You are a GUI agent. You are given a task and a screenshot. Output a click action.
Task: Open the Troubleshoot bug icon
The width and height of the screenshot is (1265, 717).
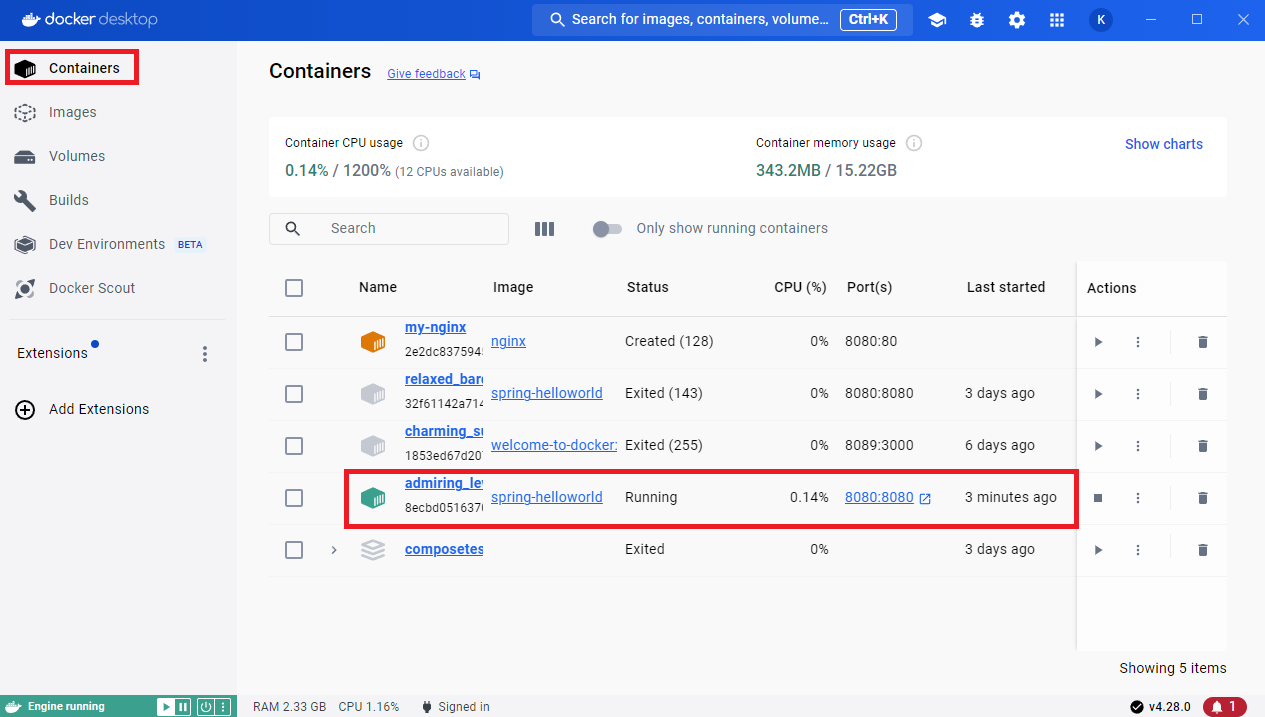tap(977, 20)
